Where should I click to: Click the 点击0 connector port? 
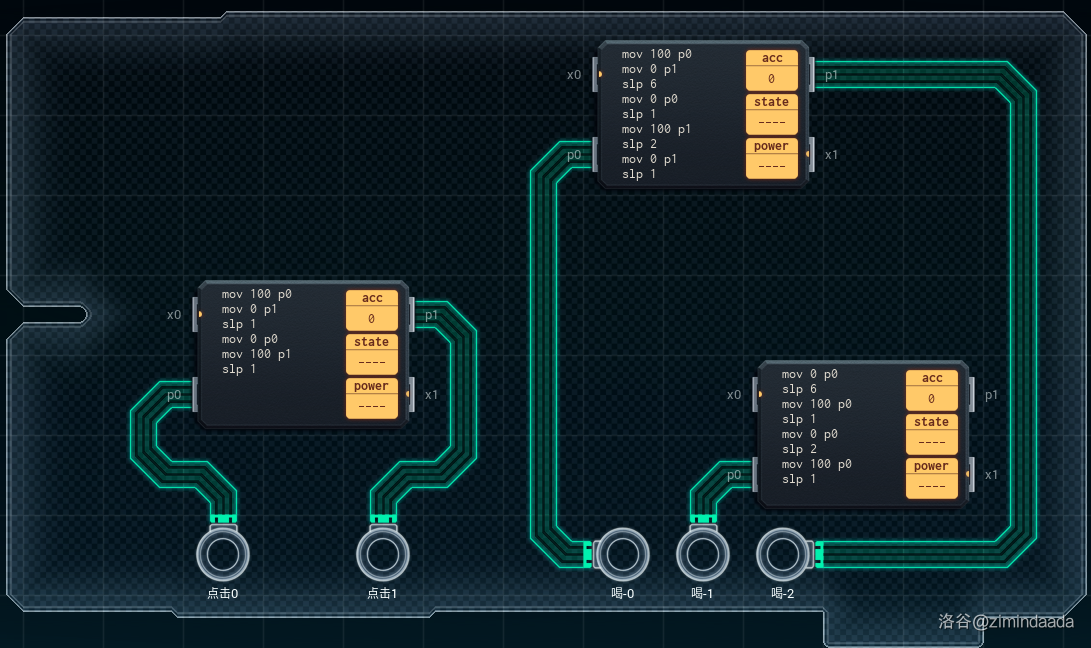[x=222, y=554]
